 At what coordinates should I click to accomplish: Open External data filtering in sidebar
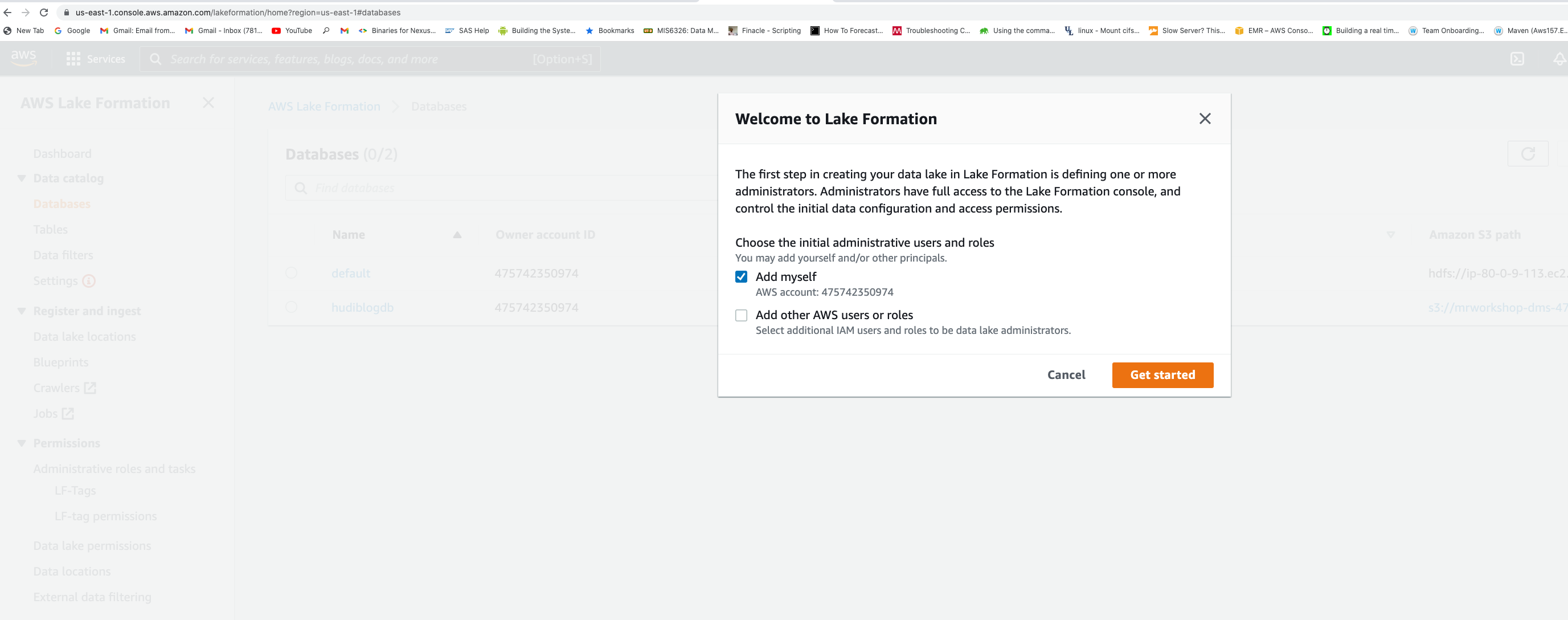[92, 597]
